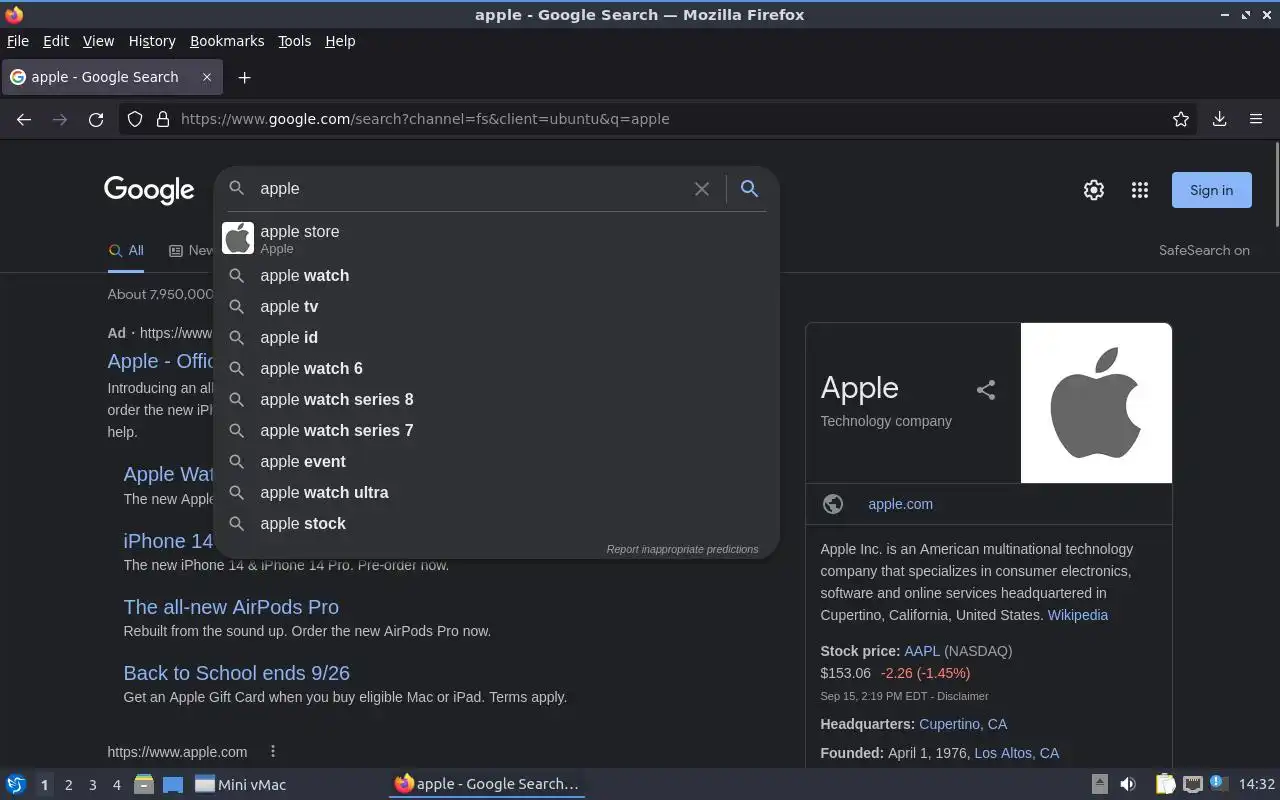1280x800 pixels.
Task: Click the Google logo
Action: coord(149,190)
